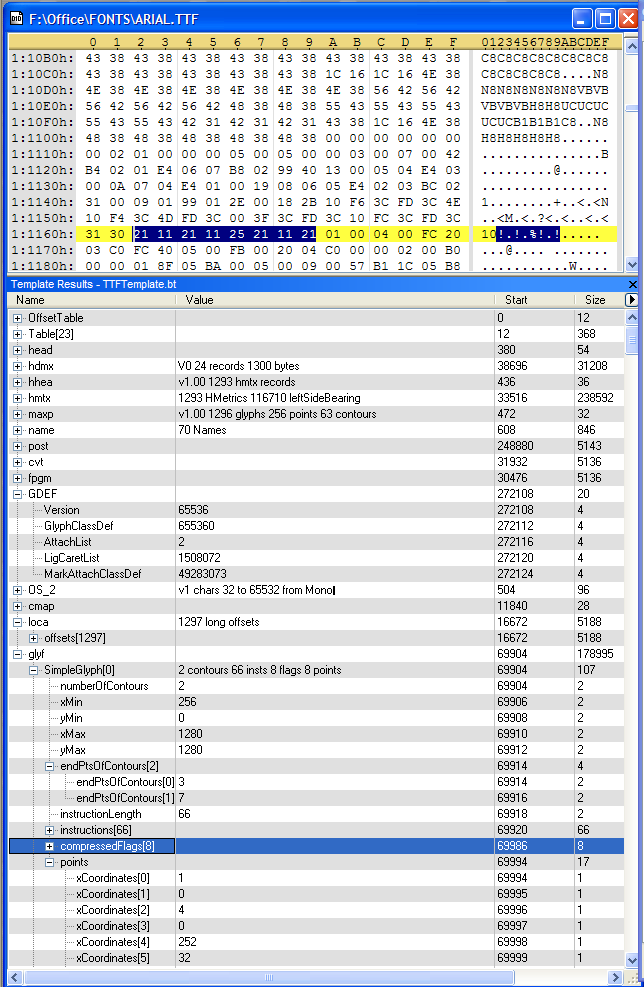Click the Template Results vertical scrollbar thumb
The image size is (644, 987).
point(632,341)
